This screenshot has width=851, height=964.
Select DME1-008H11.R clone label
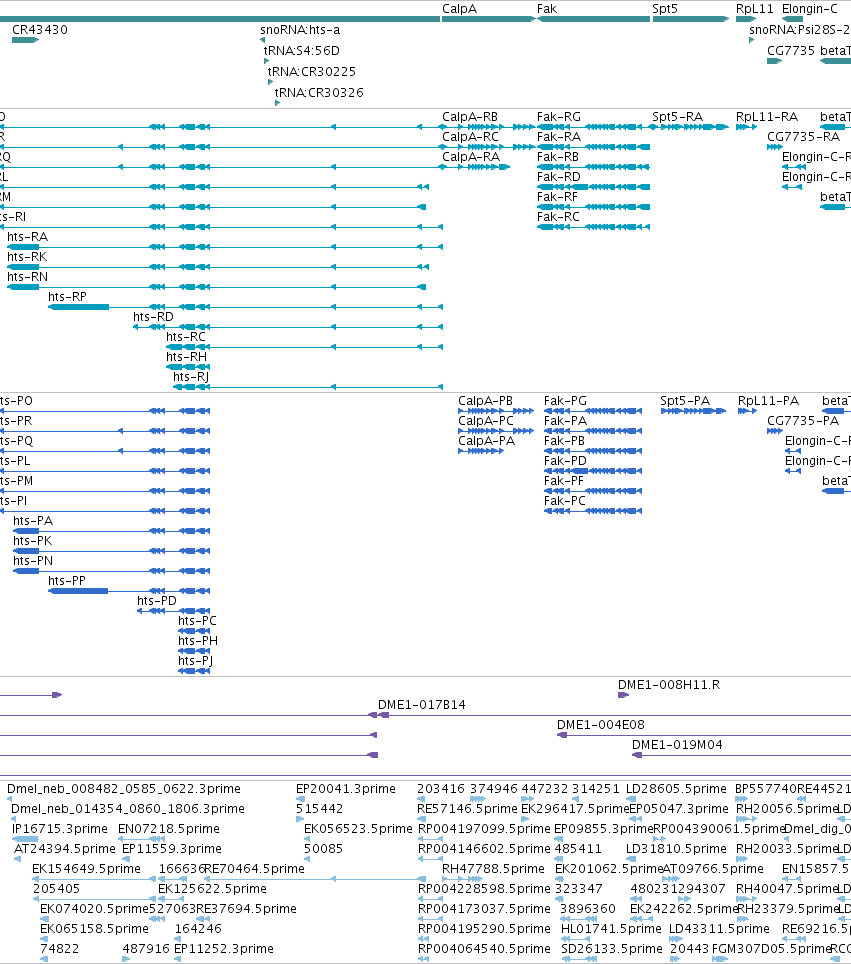point(669,685)
